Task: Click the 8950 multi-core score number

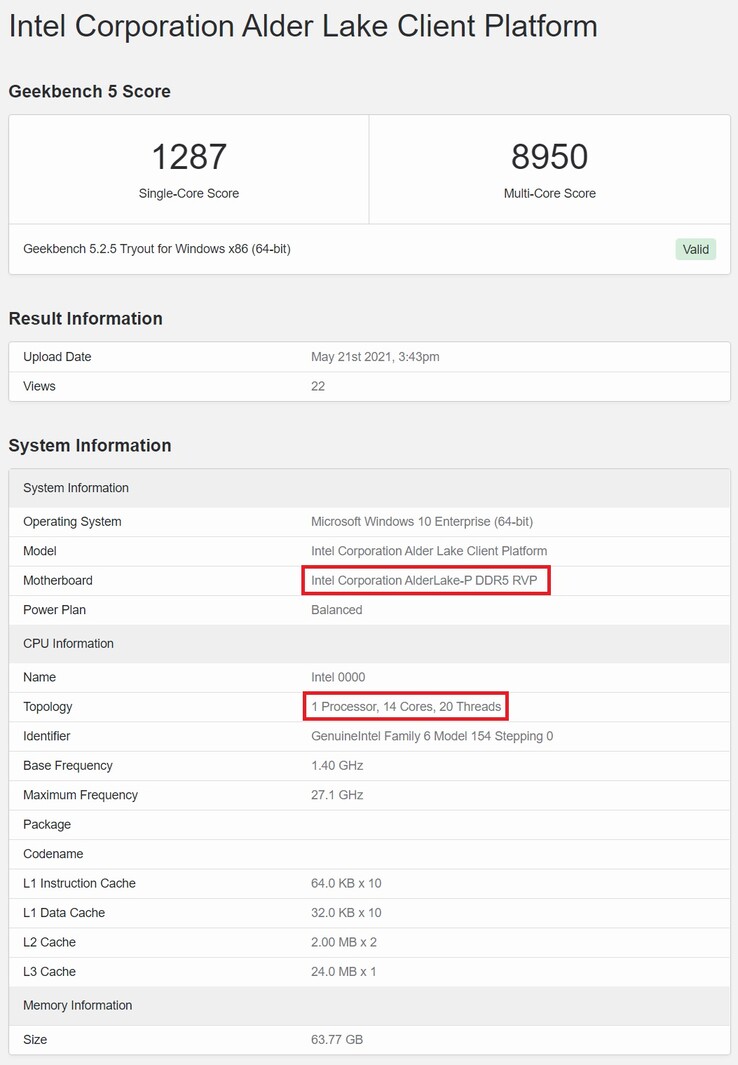Action: coord(549,157)
